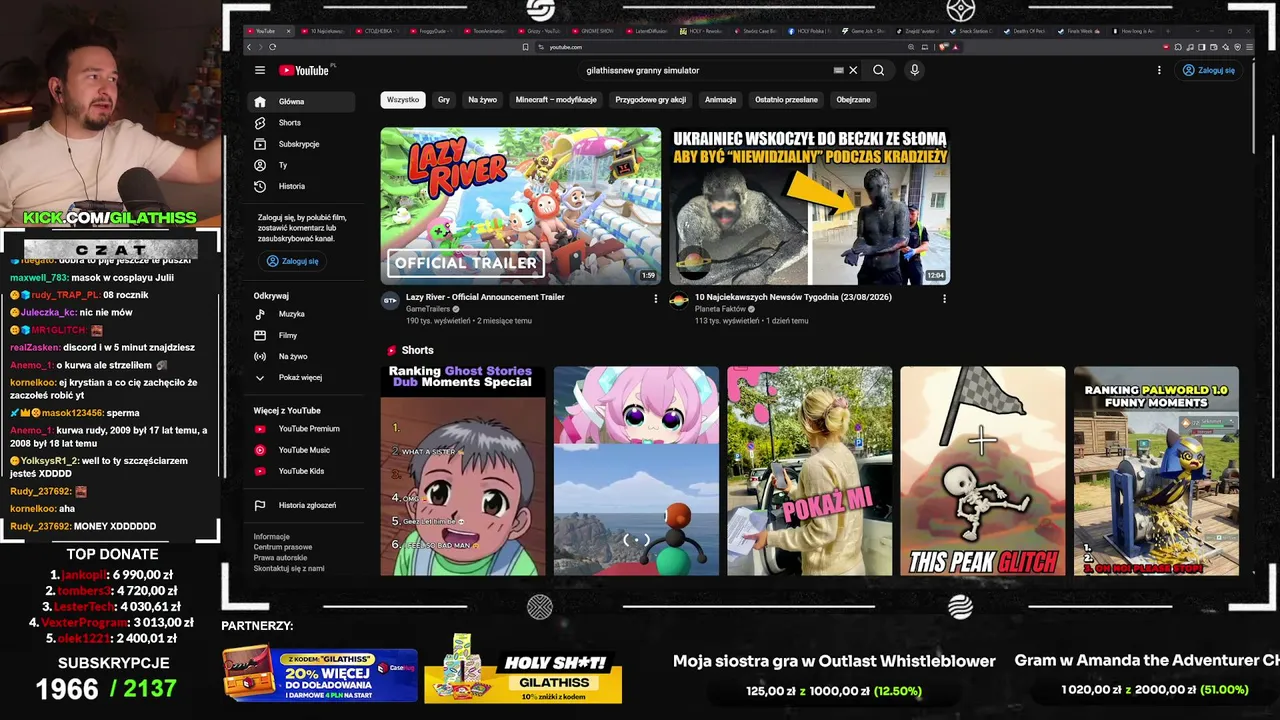Viewport: 1280px width, 720px height.
Task: Click the magnifier search button
Action: (x=878, y=70)
